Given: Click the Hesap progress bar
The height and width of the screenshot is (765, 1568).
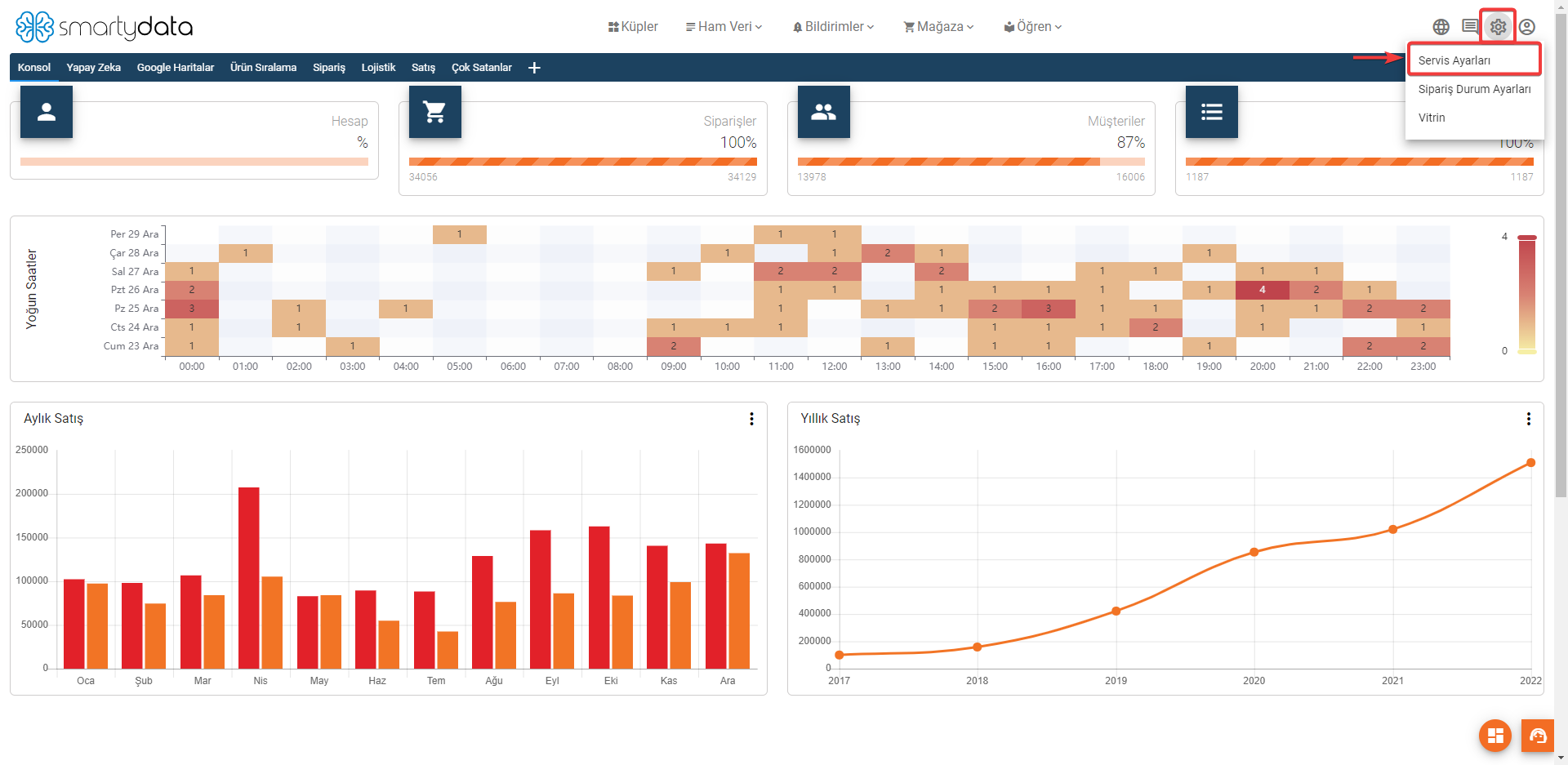Looking at the screenshot, I should point(194,162).
